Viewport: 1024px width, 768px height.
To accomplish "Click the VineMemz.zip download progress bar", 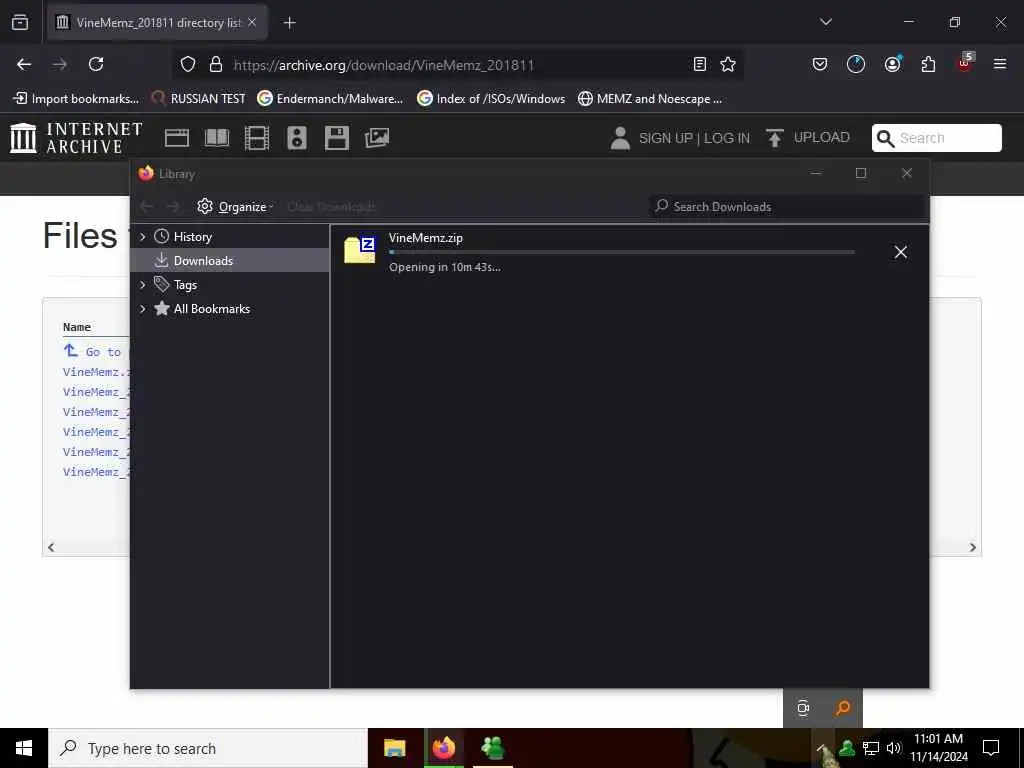I will 622,252.
